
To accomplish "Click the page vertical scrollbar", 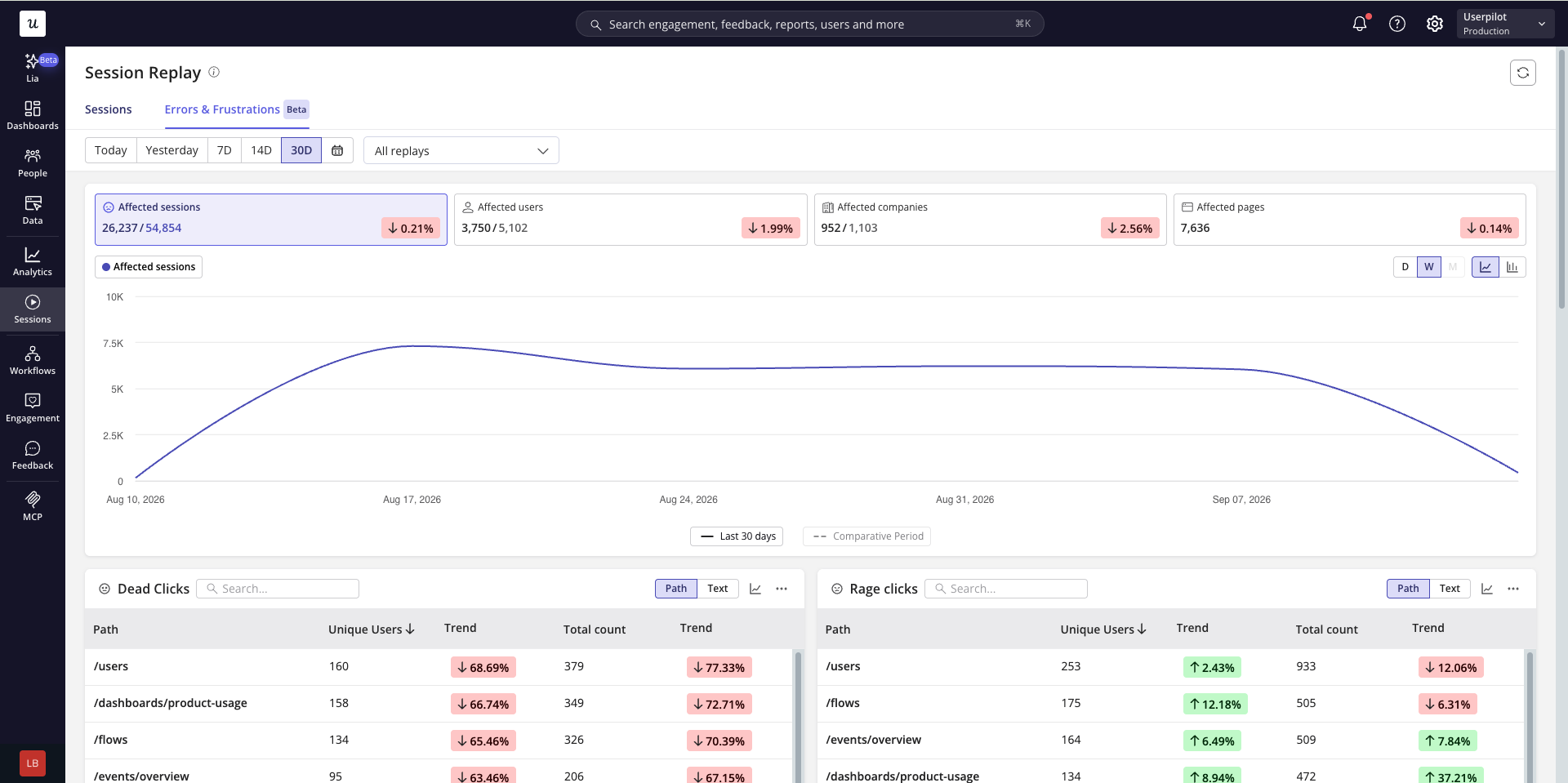I will pos(1562,180).
